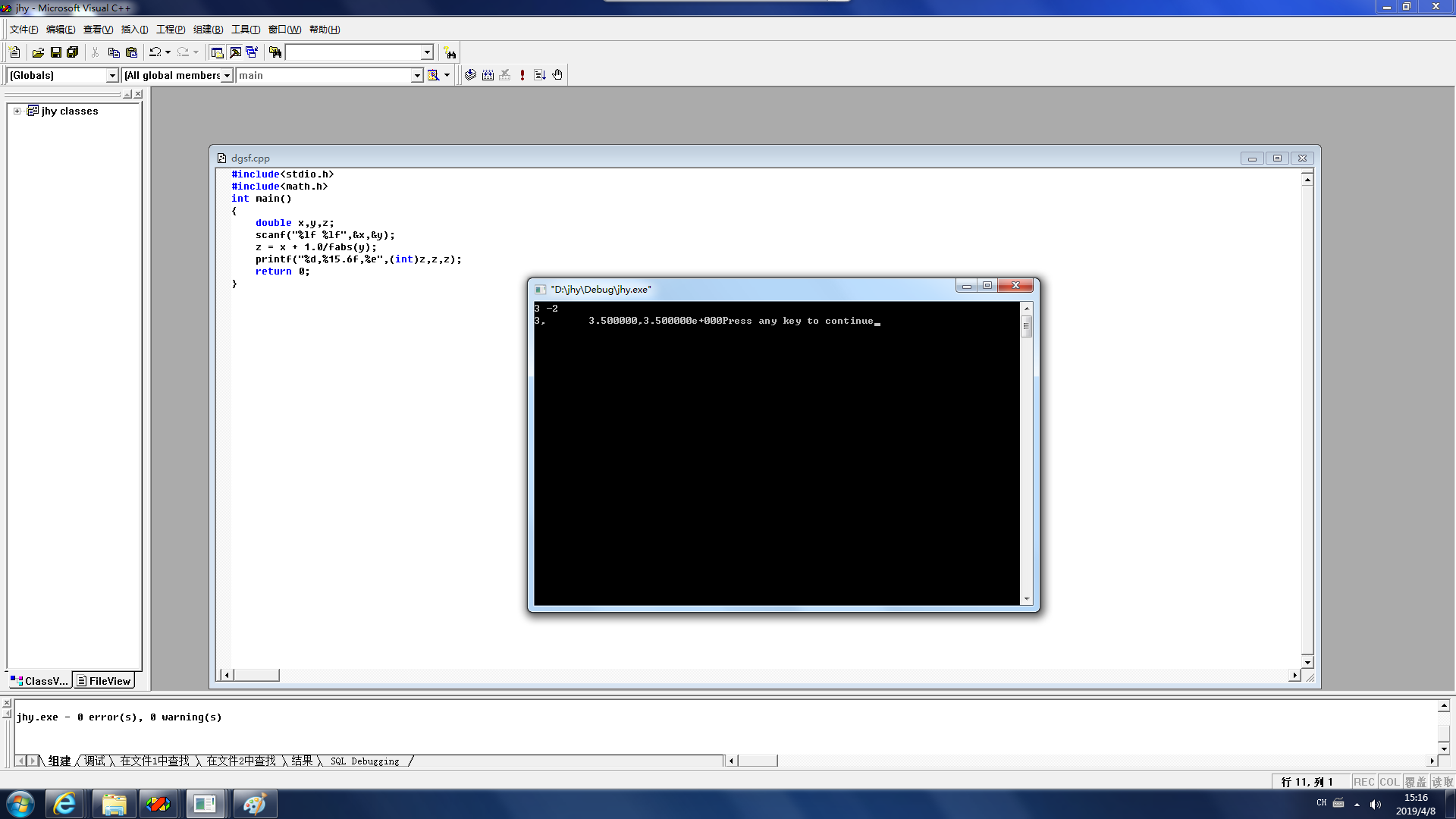The height and width of the screenshot is (819, 1456).
Task: Expand the jhy classes tree node
Action: [17, 111]
